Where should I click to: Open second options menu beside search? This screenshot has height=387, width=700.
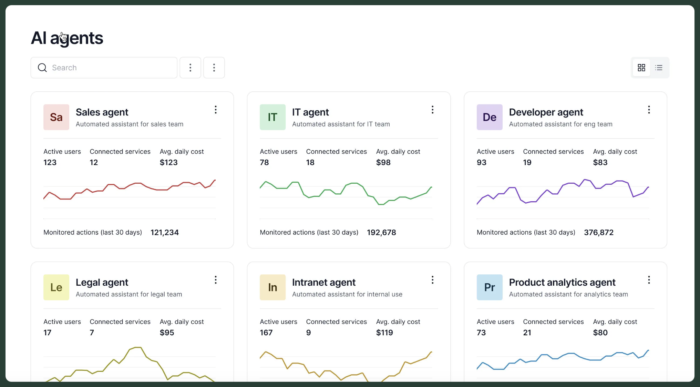[x=214, y=68]
